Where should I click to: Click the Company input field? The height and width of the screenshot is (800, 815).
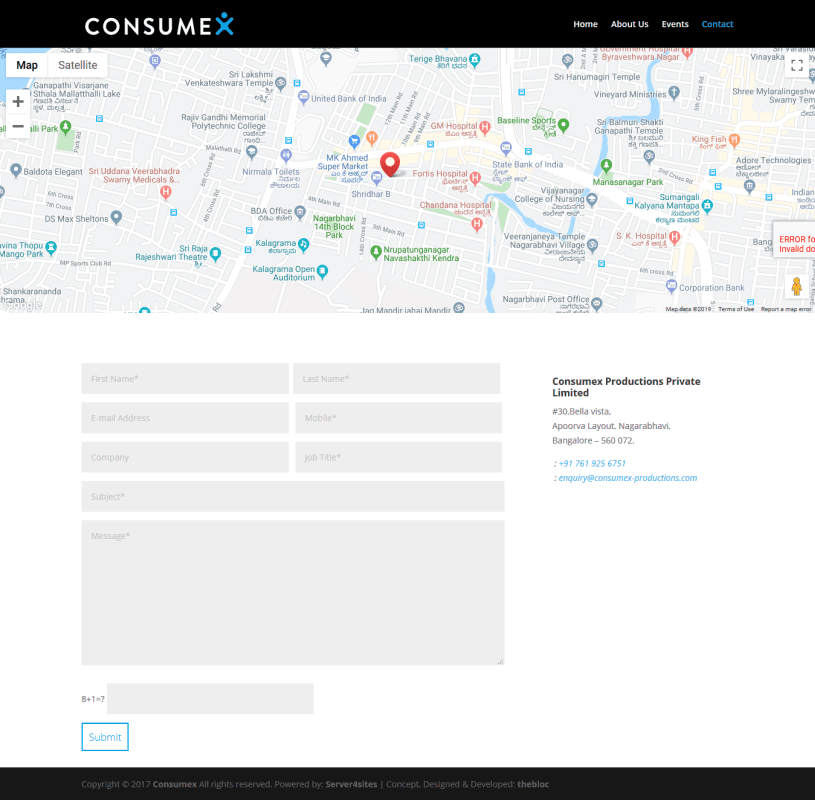click(185, 457)
